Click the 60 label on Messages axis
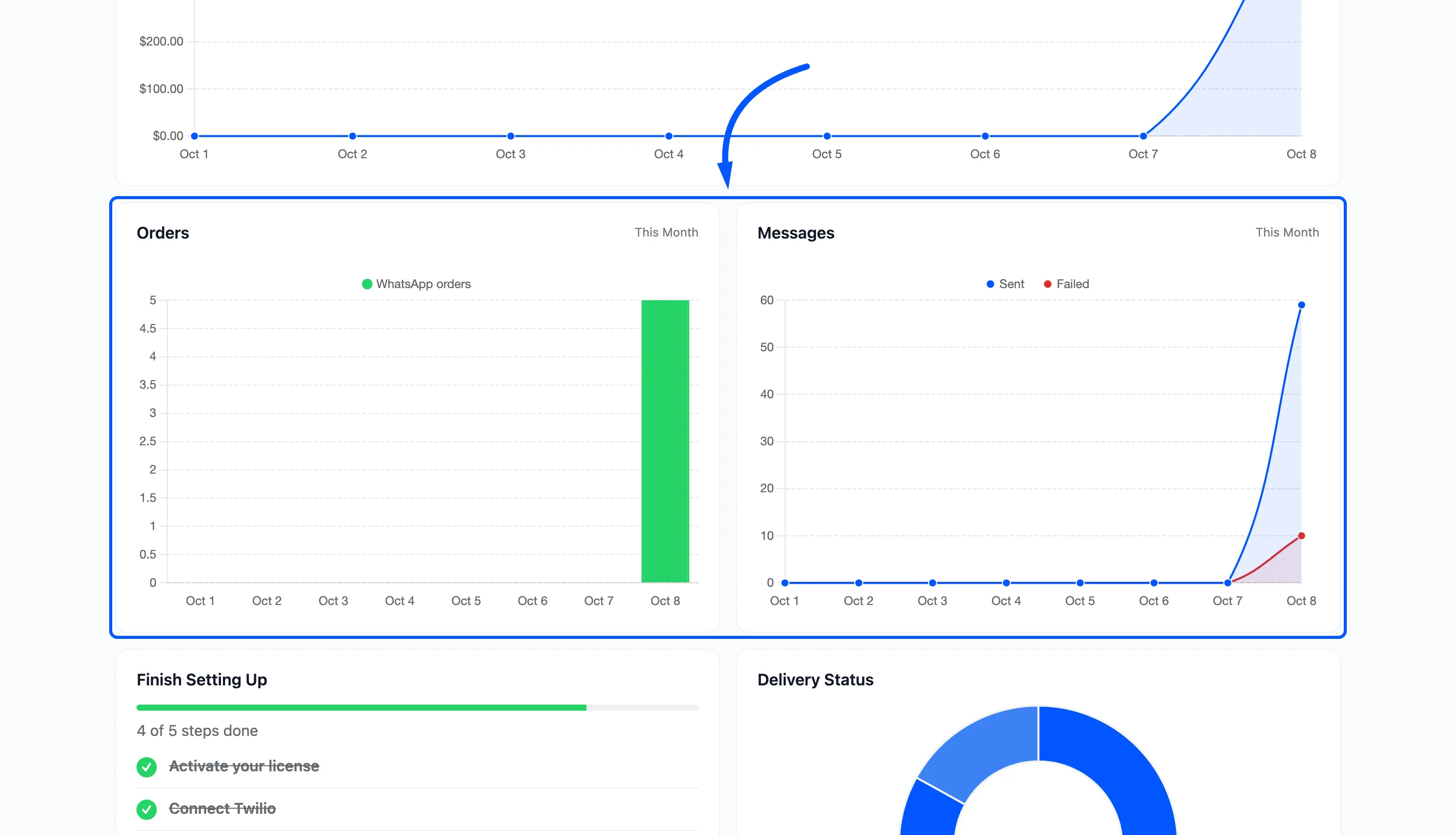This screenshot has height=835, width=1456. 767,300
